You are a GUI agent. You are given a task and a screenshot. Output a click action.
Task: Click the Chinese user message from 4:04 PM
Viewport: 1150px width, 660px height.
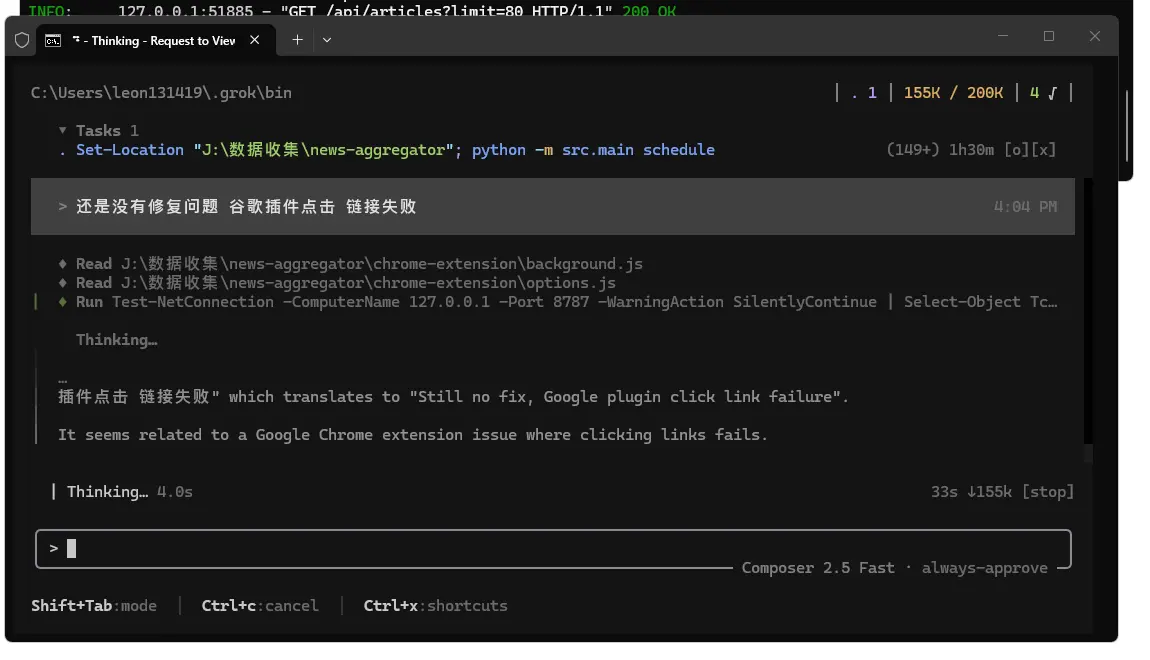click(x=552, y=207)
